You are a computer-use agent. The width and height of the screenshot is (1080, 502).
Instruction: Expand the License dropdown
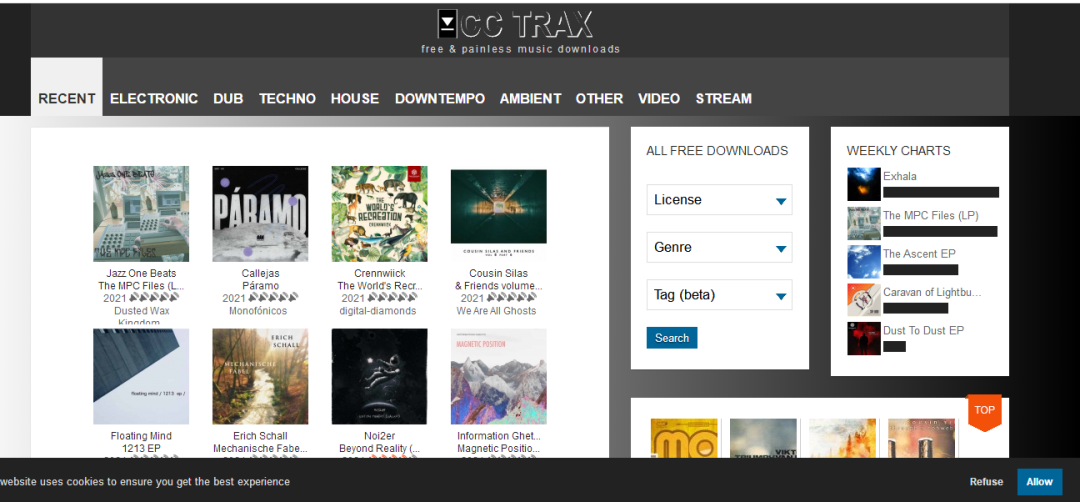[719, 200]
